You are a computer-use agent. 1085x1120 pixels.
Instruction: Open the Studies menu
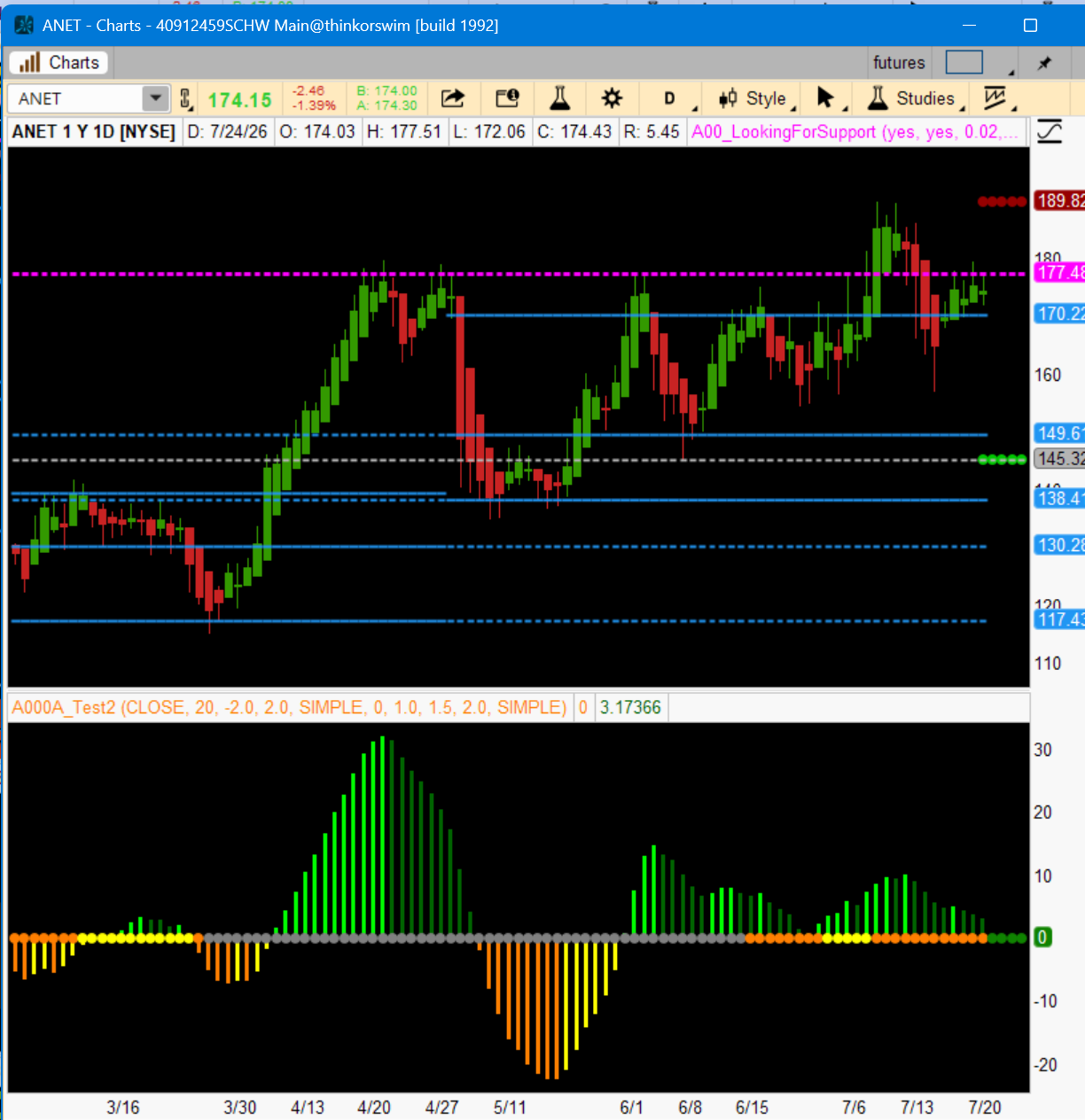pyautogui.click(x=915, y=98)
